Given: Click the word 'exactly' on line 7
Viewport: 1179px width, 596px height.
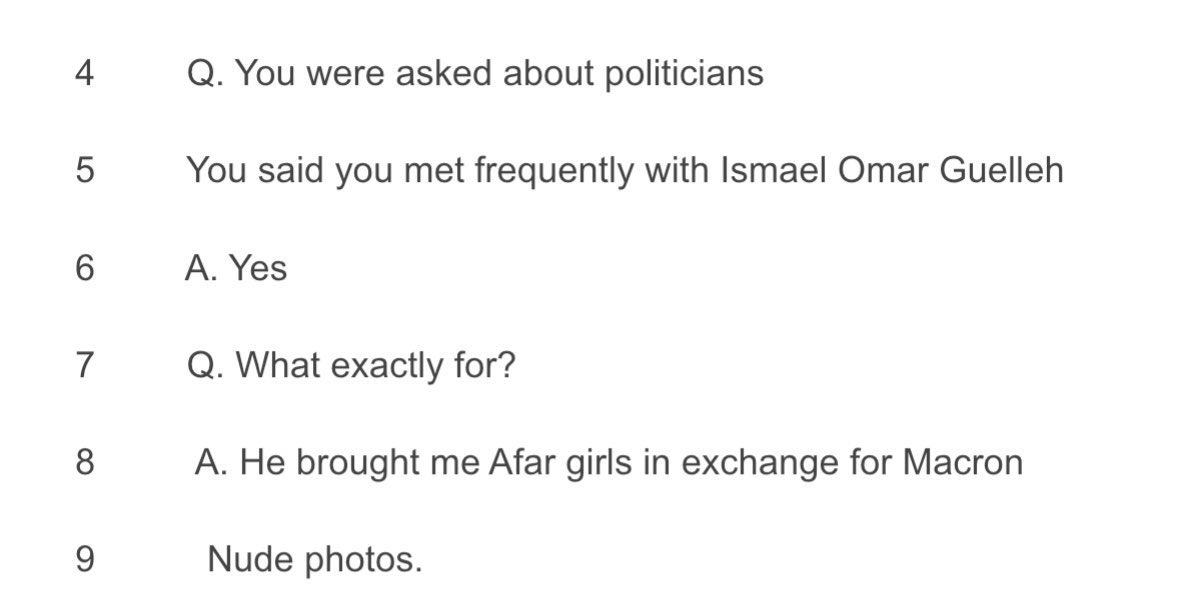Looking at the screenshot, I should (387, 367).
